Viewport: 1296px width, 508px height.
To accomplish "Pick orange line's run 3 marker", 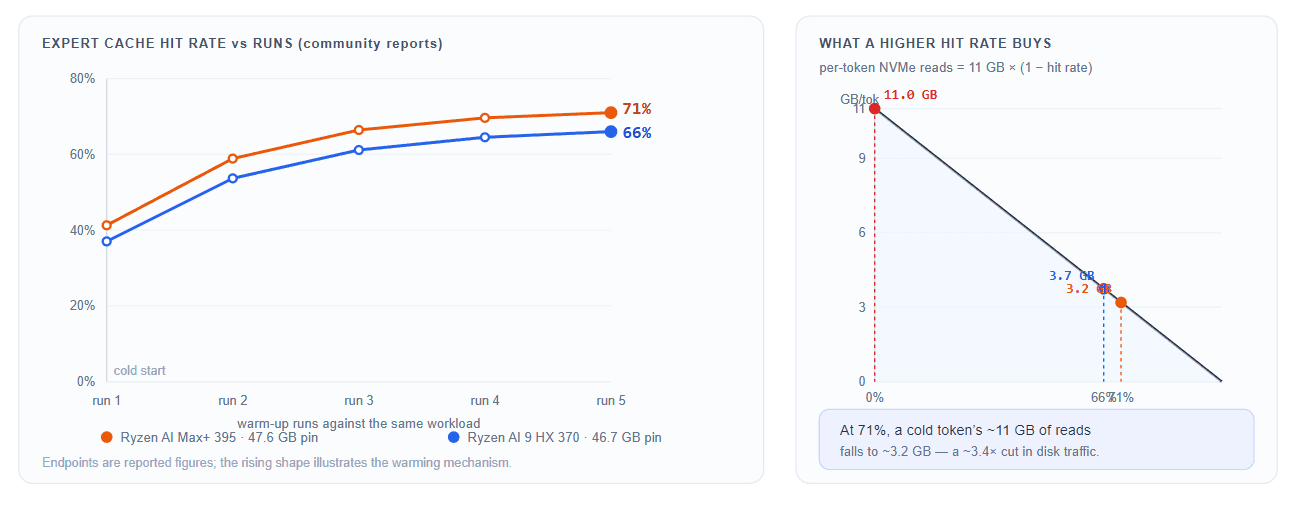I will [359, 130].
